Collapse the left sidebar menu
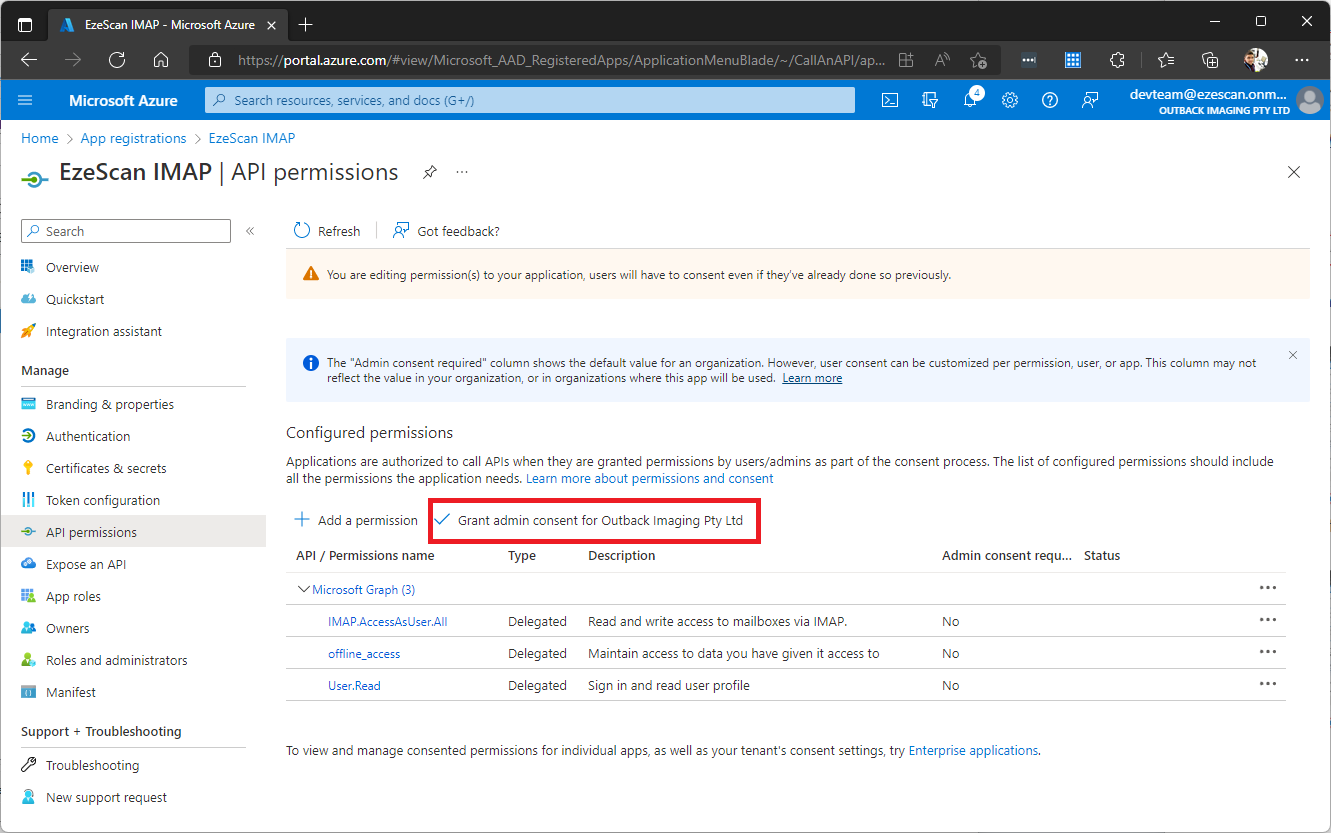The image size is (1331, 833). (x=250, y=231)
